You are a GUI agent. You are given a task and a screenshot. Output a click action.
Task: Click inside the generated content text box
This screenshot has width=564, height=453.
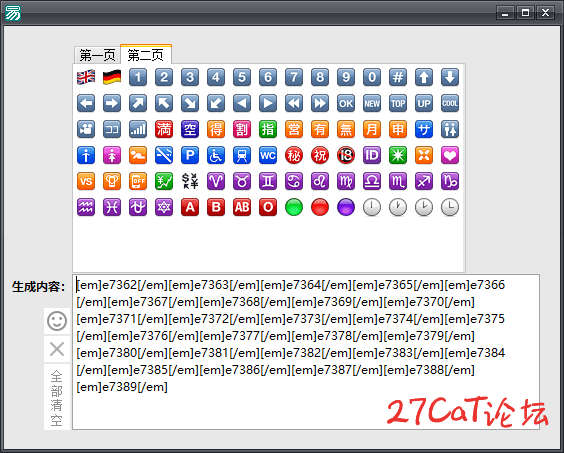pyautogui.click(x=306, y=352)
